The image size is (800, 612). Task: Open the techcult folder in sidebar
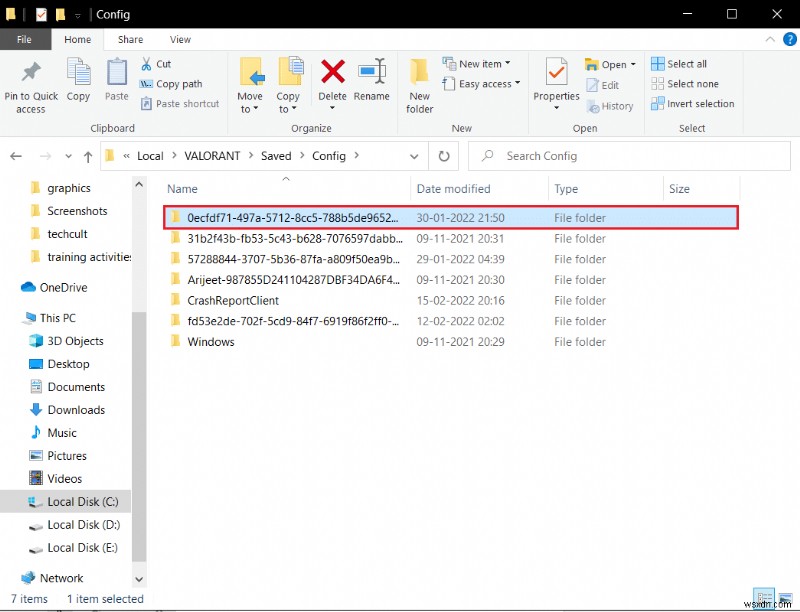(59, 234)
